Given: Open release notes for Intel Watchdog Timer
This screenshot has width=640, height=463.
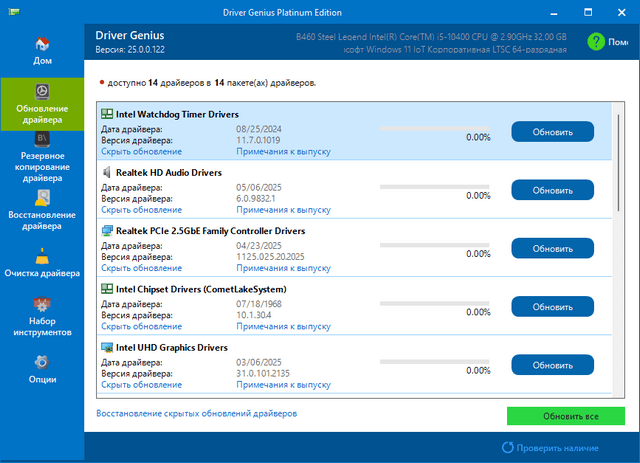Looking at the screenshot, I should coord(283,153).
